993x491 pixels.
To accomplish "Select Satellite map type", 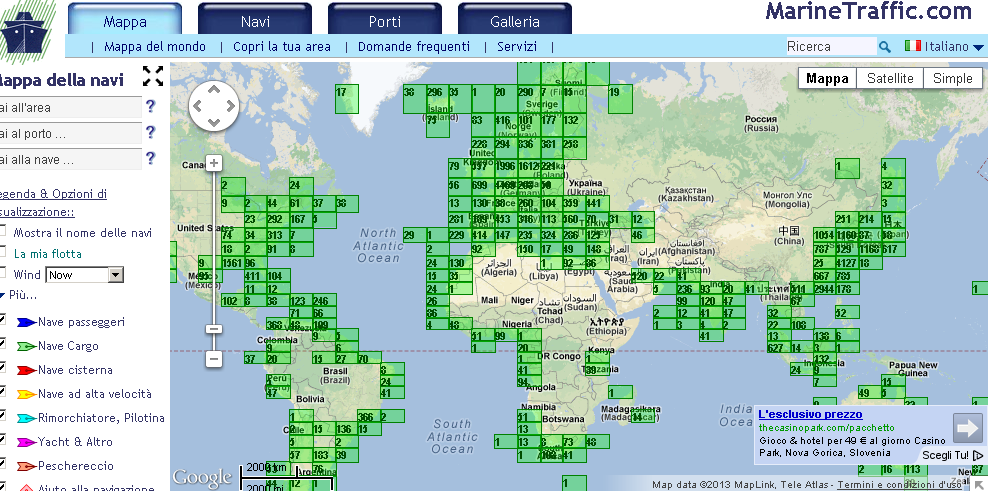I will click(890, 79).
